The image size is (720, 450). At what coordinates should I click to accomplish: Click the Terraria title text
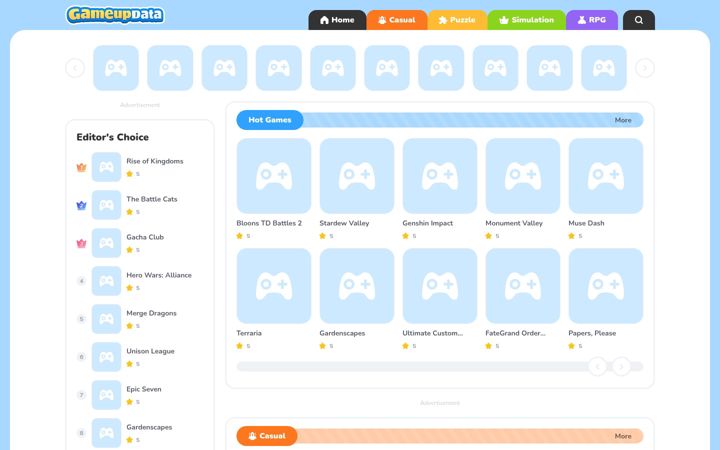click(x=249, y=333)
